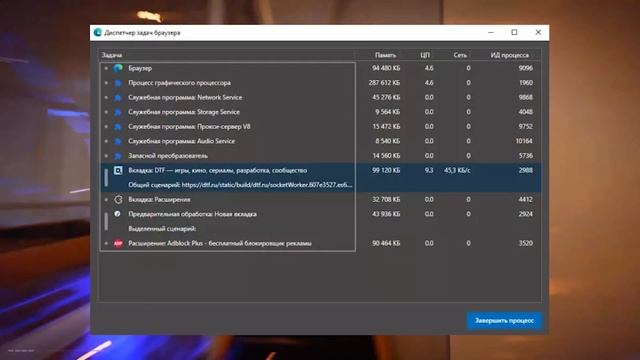Select Служебная программа: Network Service row

320,98
